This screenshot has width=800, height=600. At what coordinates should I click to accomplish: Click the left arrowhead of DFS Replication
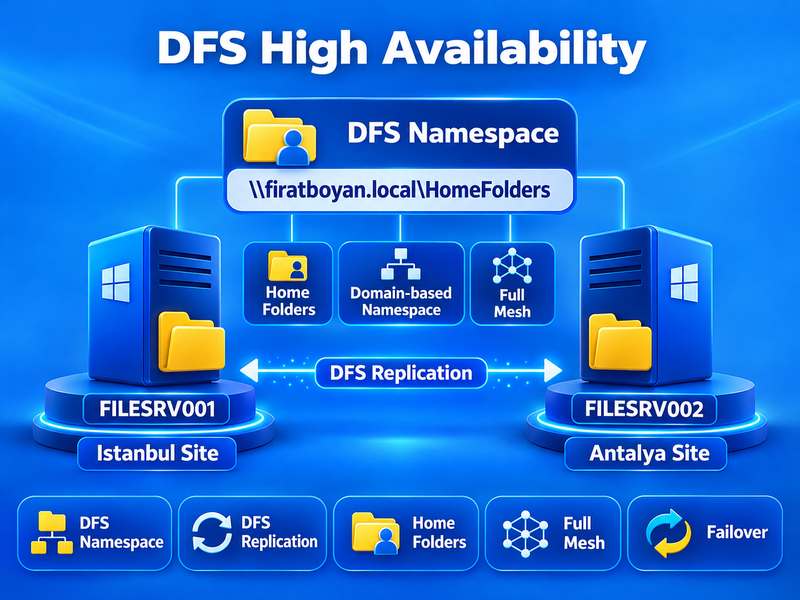(249, 370)
